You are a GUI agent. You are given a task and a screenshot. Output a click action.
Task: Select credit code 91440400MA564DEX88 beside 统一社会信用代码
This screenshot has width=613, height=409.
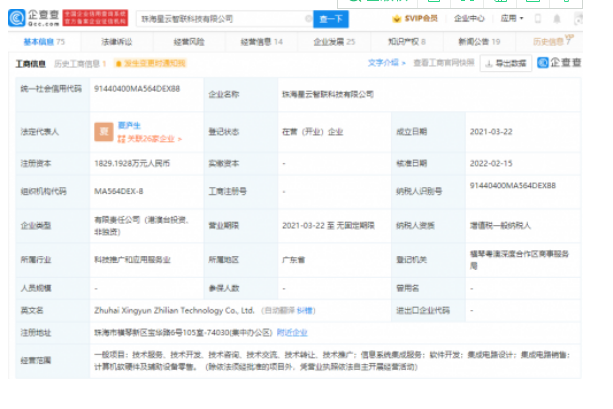click(x=137, y=89)
